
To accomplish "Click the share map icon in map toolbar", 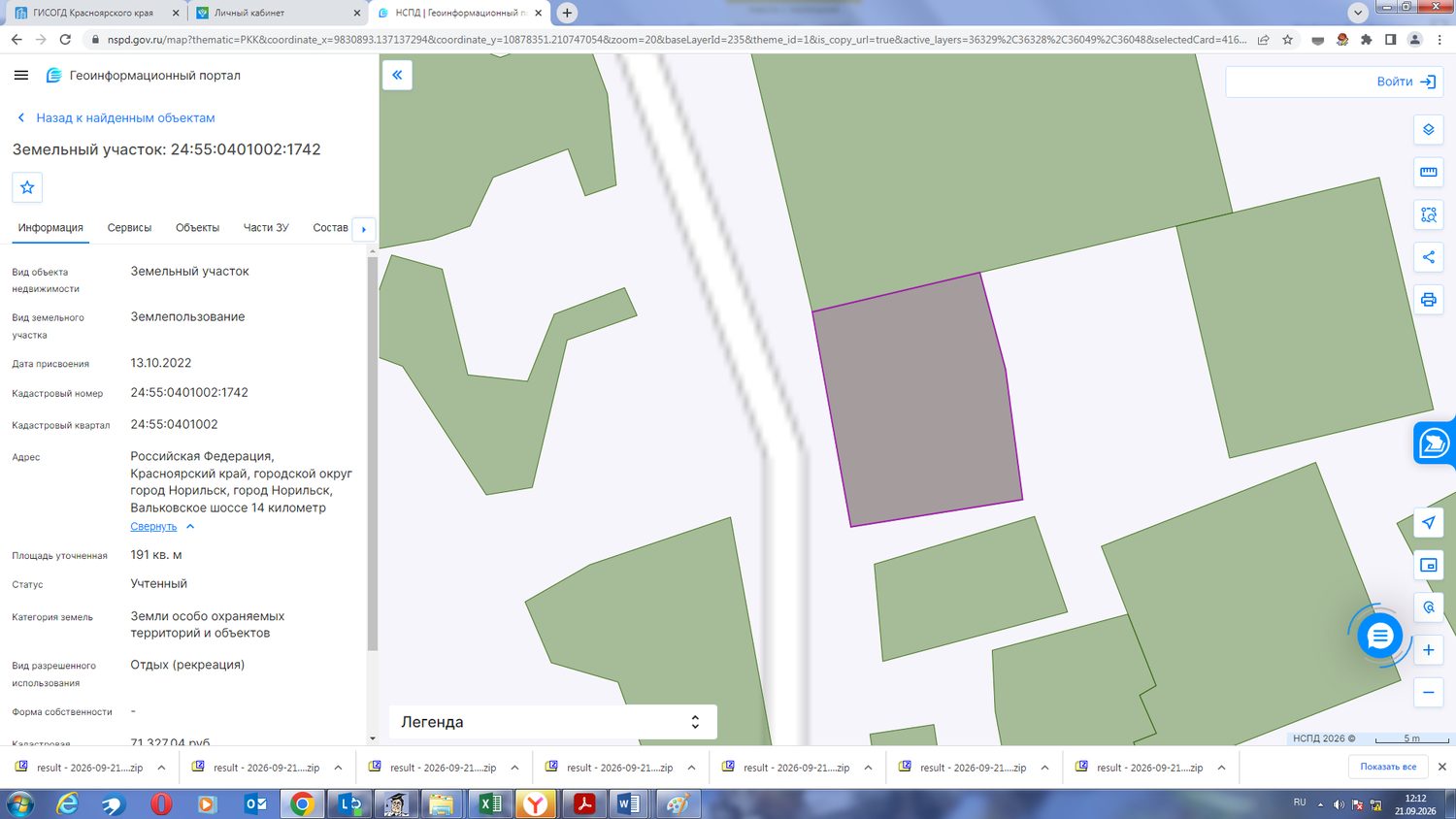I will (1428, 257).
